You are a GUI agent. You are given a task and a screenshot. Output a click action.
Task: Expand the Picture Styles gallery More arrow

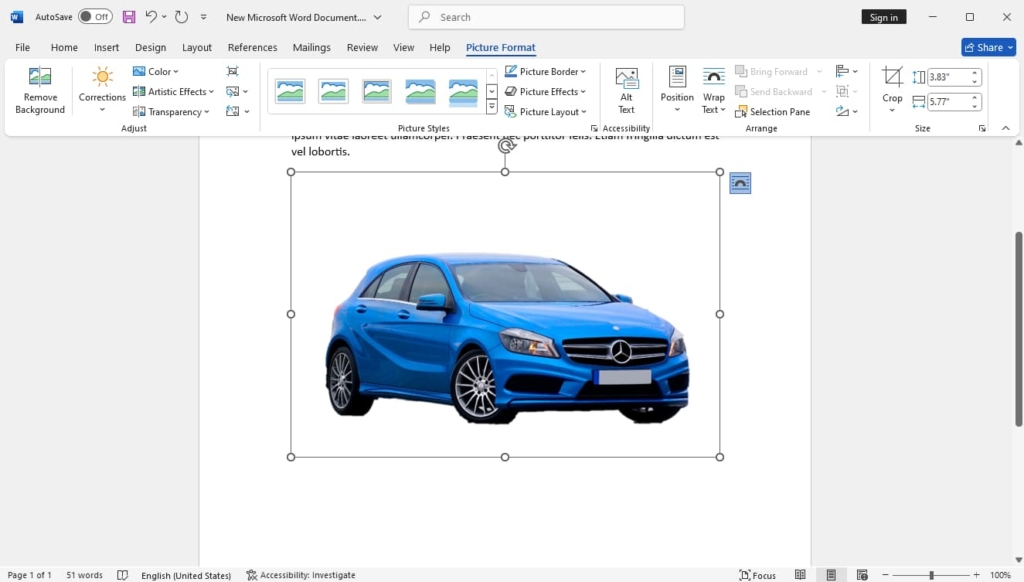pos(492,107)
